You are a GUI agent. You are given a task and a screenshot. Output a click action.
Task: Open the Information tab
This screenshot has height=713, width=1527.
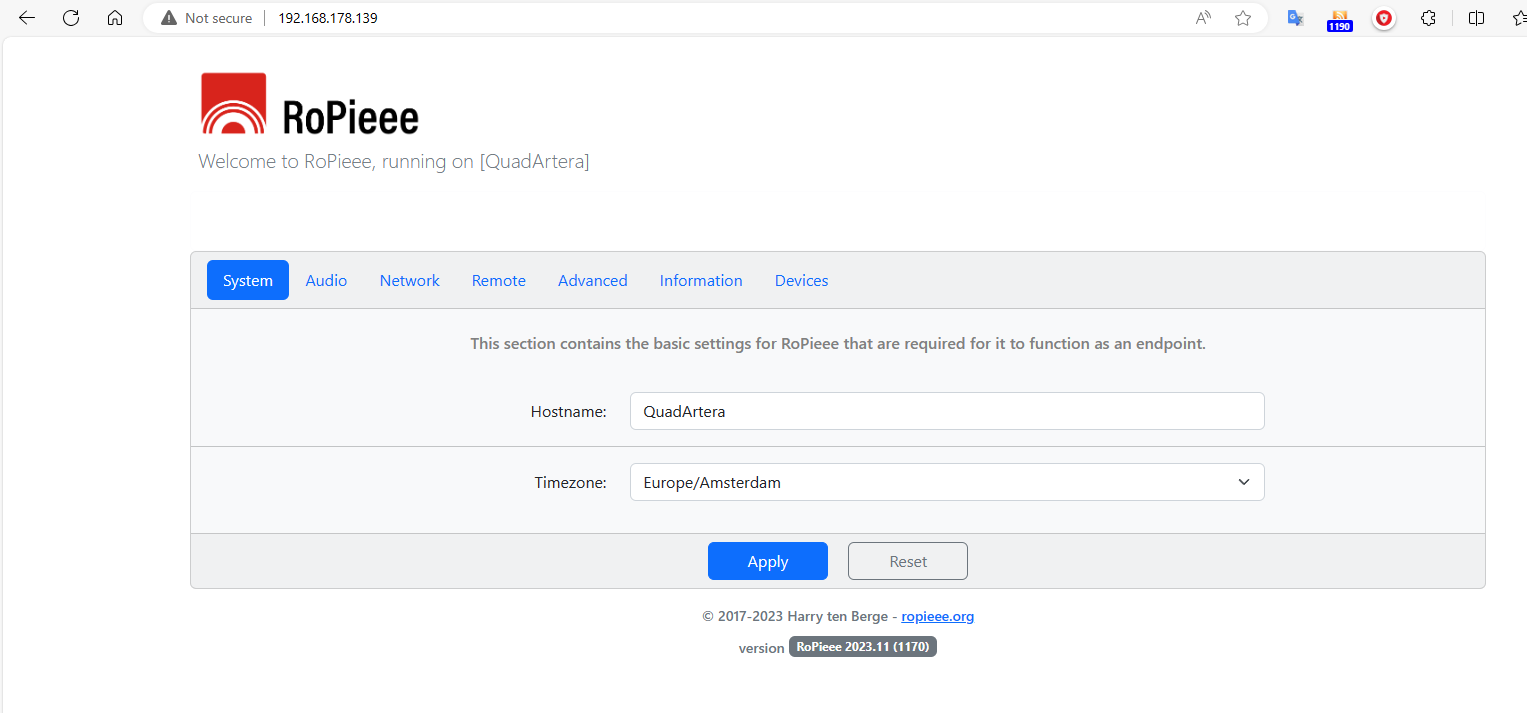pyautogui.click(x=701, y=280)
